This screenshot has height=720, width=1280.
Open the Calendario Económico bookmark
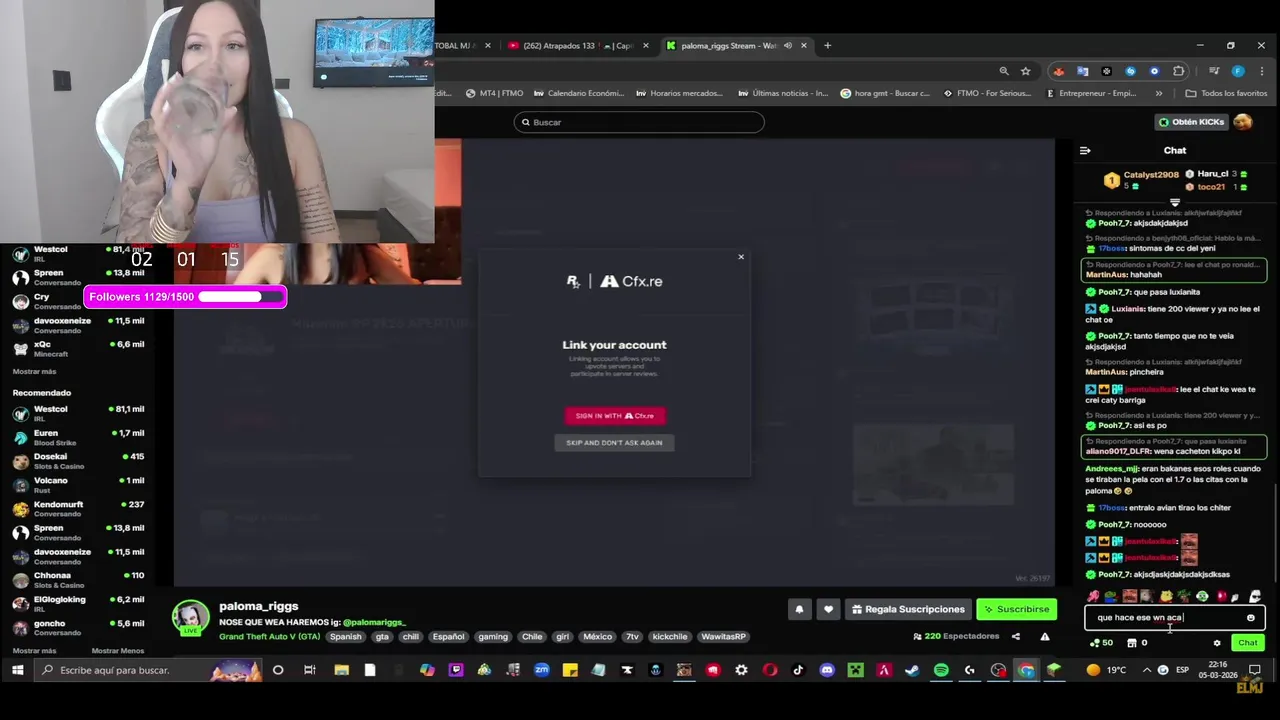pyautogui.click(x=579, y=93)
